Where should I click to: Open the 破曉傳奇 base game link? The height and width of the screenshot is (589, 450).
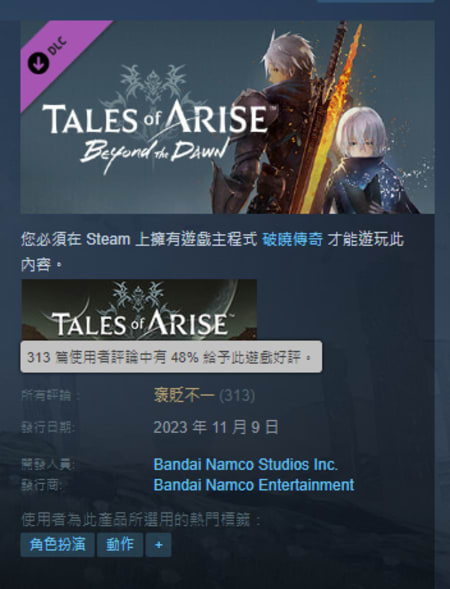tap(292, 239)
